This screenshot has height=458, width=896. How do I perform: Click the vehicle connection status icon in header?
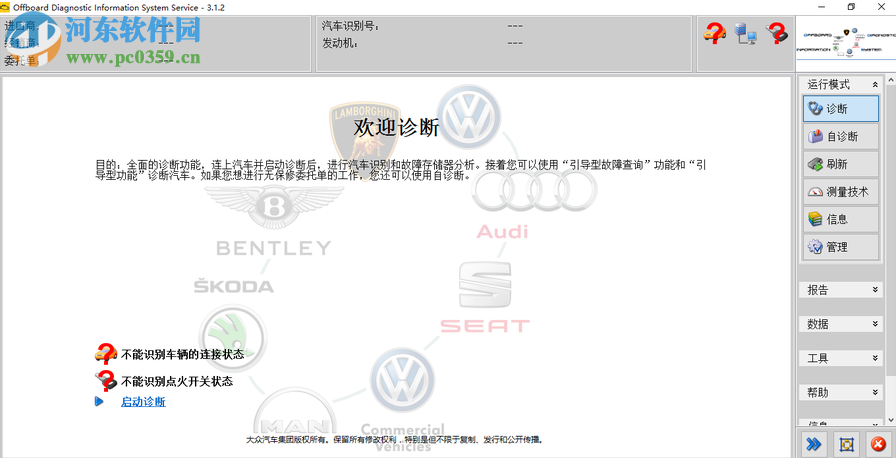[714, 34]
